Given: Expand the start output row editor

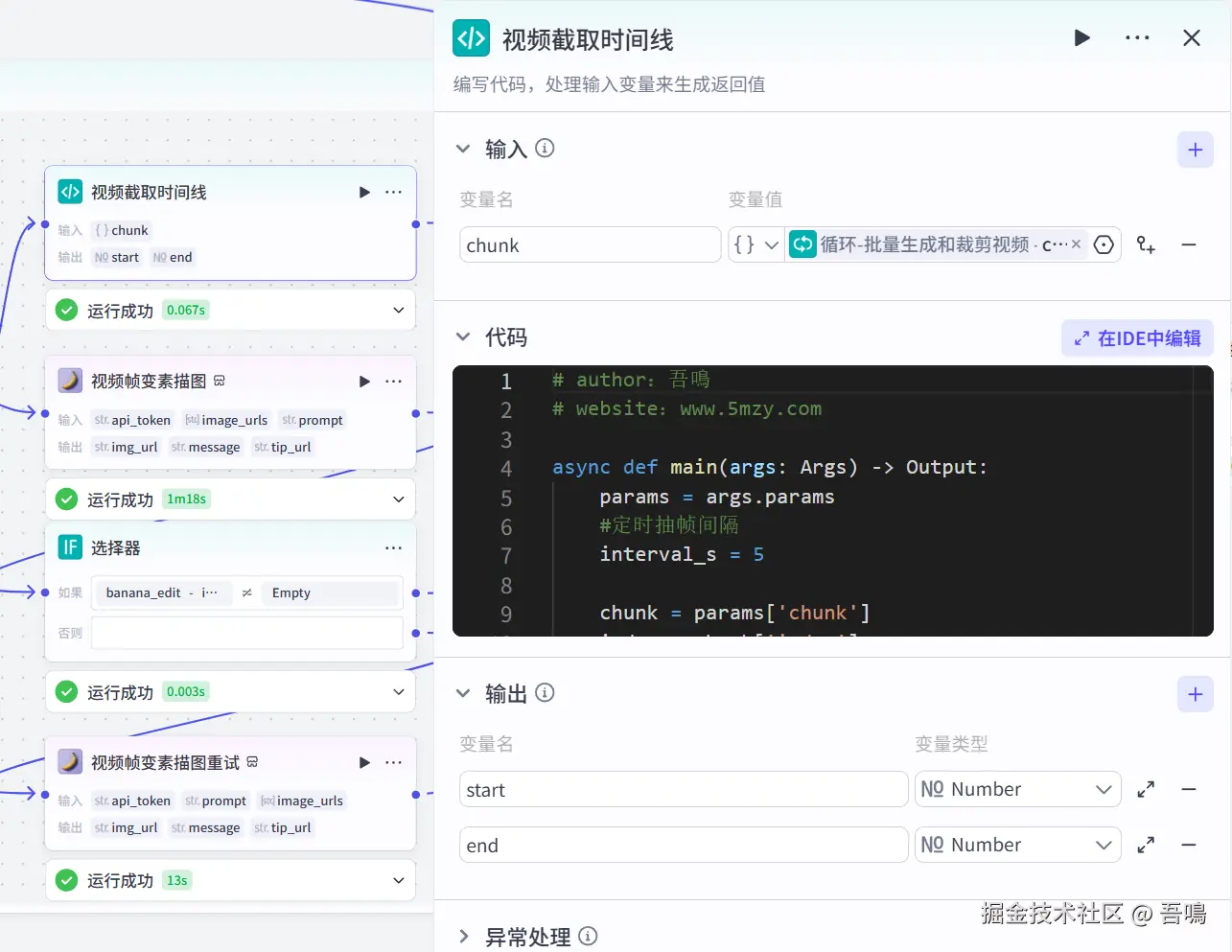Looking at the screenshot, I should click(1146, 789).
